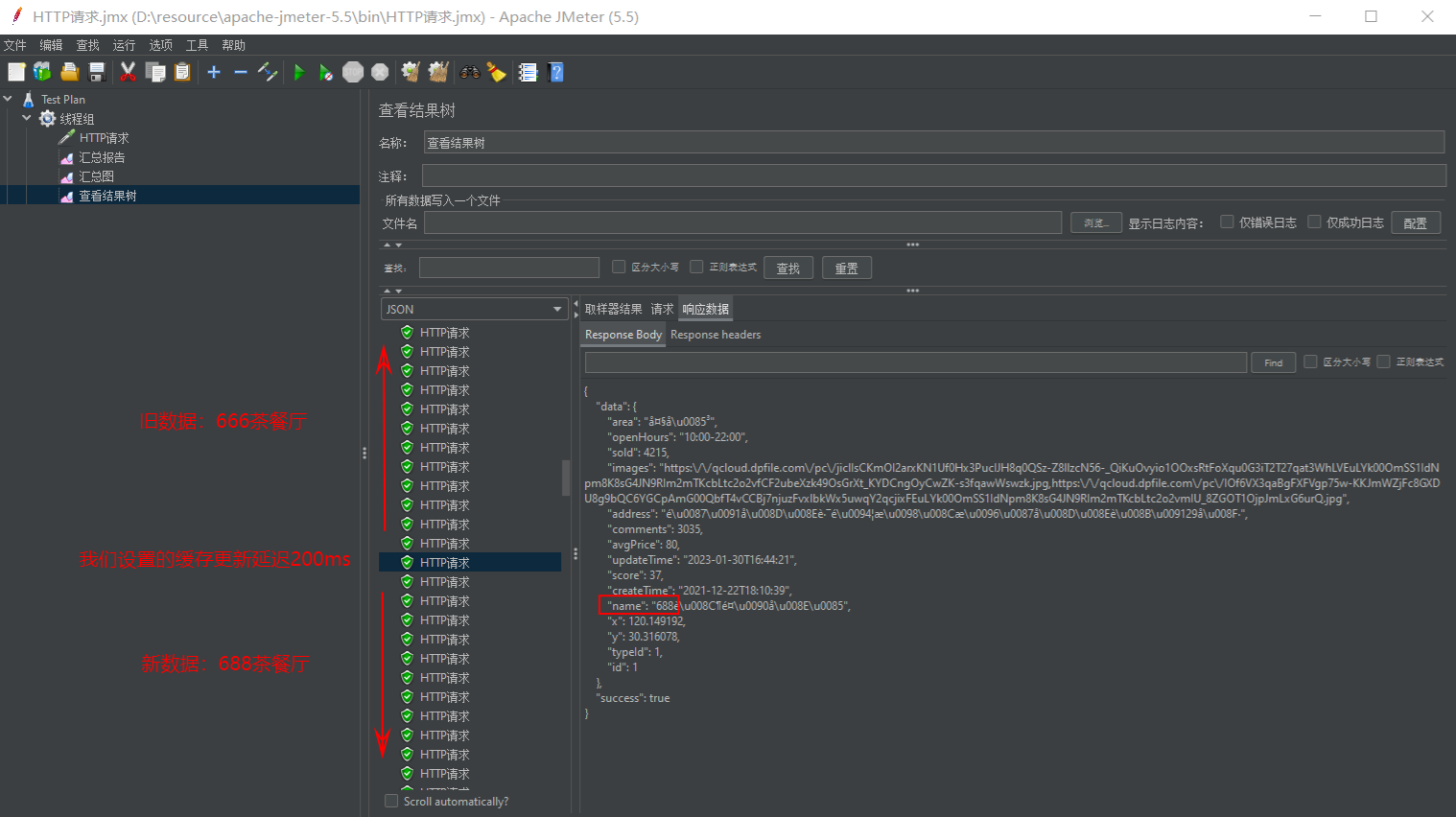The image size is (1456, 817).
Task: Select the Test Plan tree node
Action: [x=63, y=100]
